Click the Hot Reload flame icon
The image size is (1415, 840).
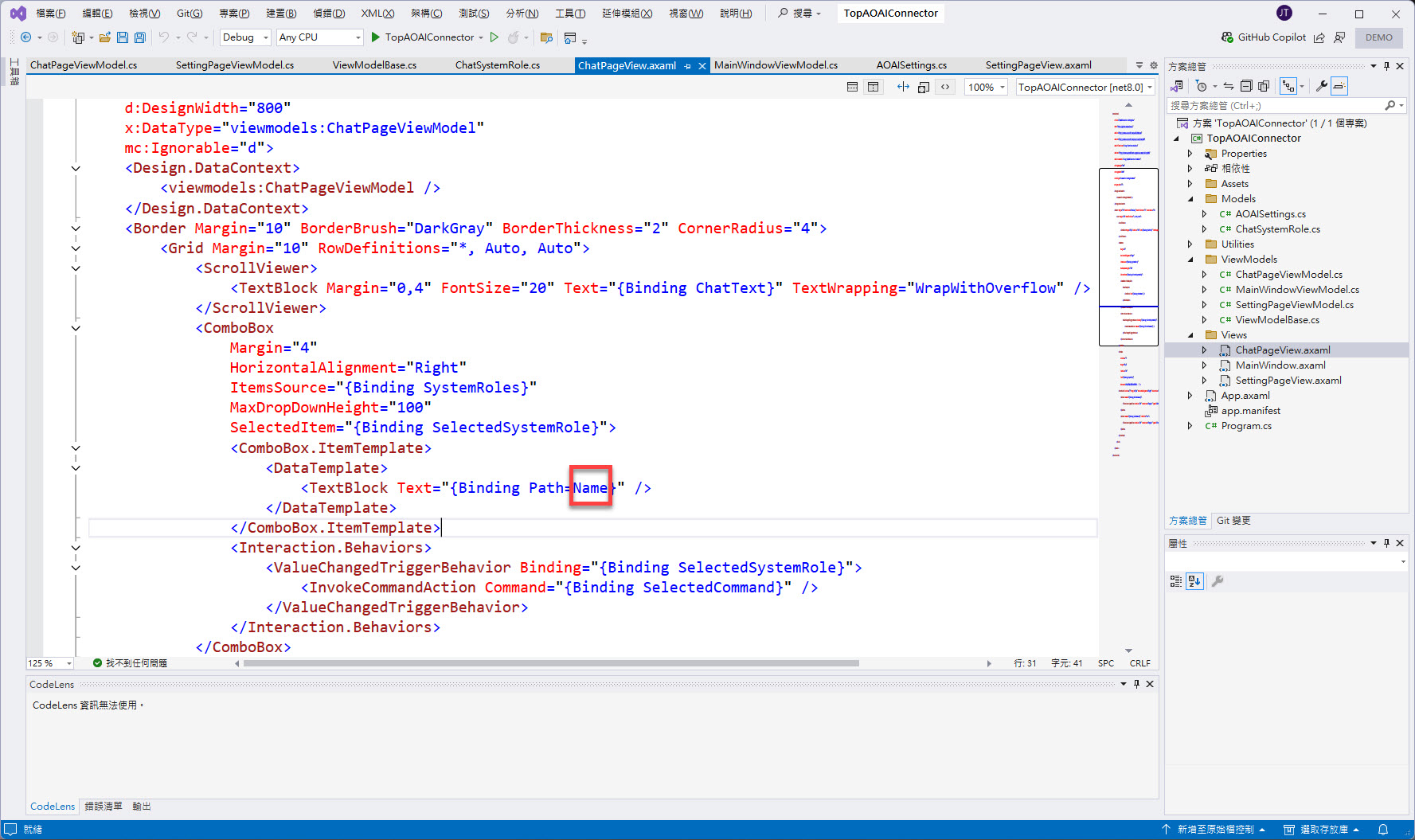514,37
